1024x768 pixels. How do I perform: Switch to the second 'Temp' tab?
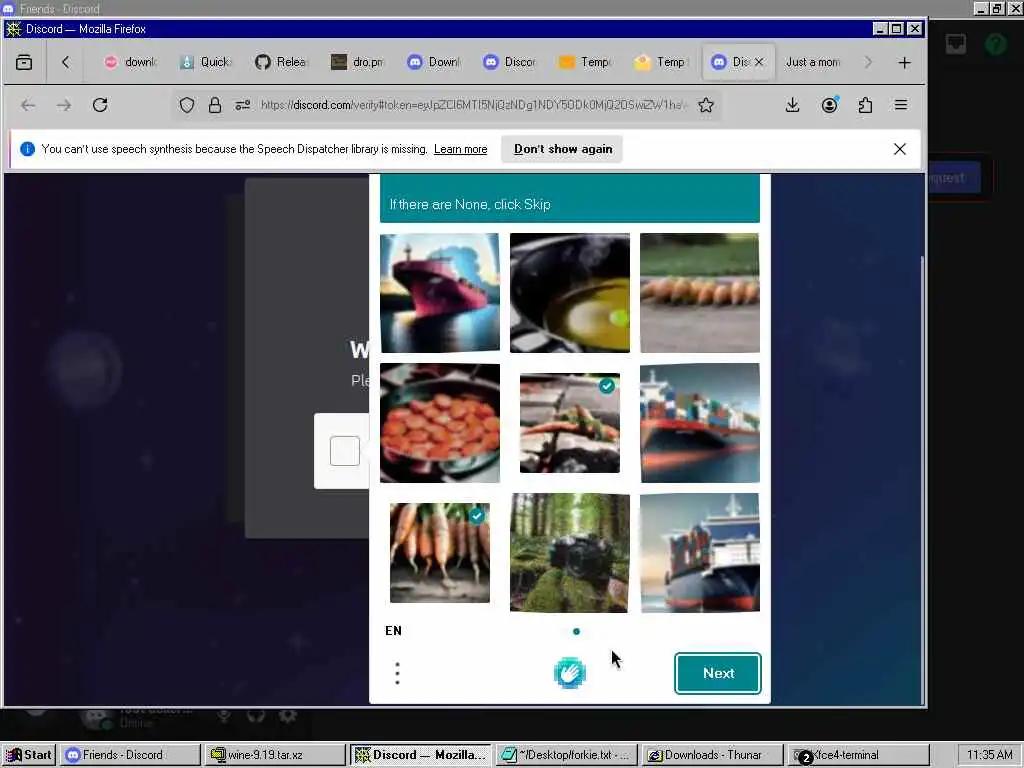click(x=662, y=62)
